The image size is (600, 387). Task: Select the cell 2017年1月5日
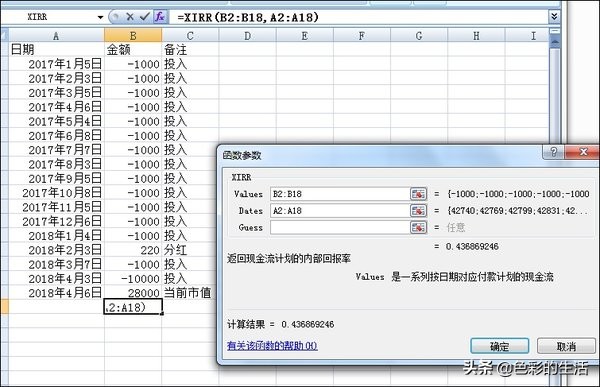[56, 64]
